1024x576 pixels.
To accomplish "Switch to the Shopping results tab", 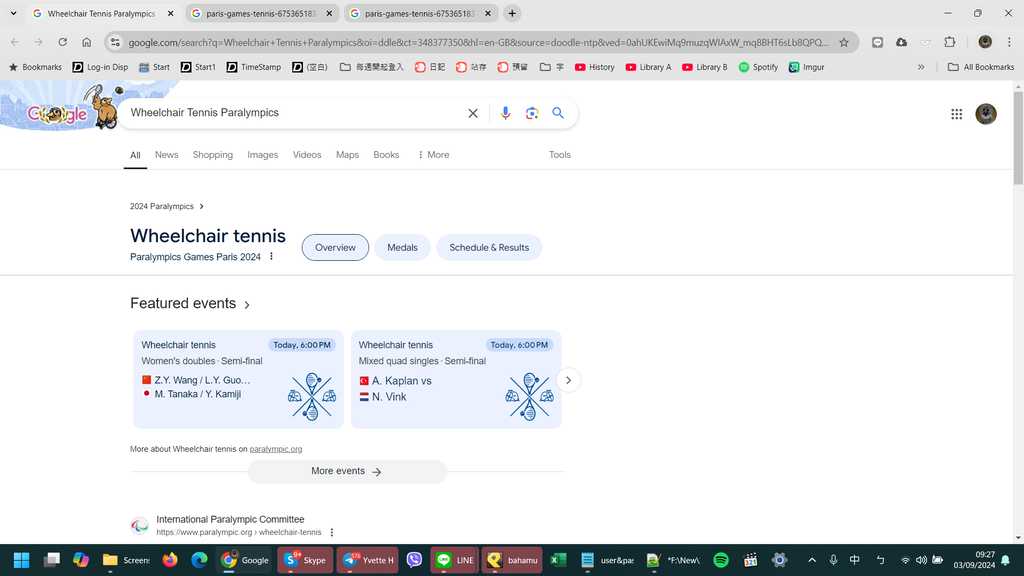I will coord(213,155).
